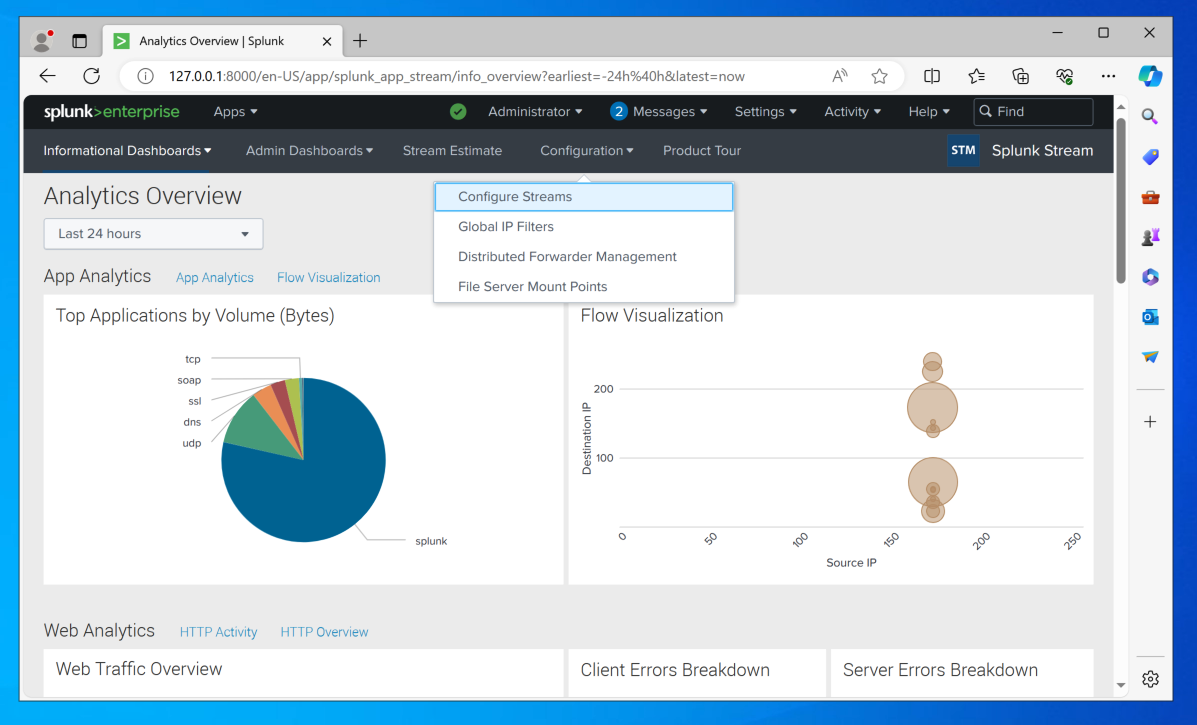Open the Administrator dropdown menu

point(535,111)
